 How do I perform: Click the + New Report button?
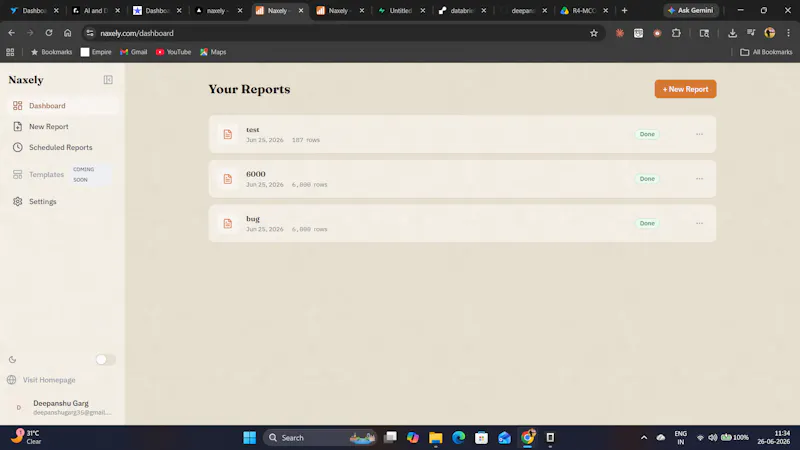(x=685, y=89)
